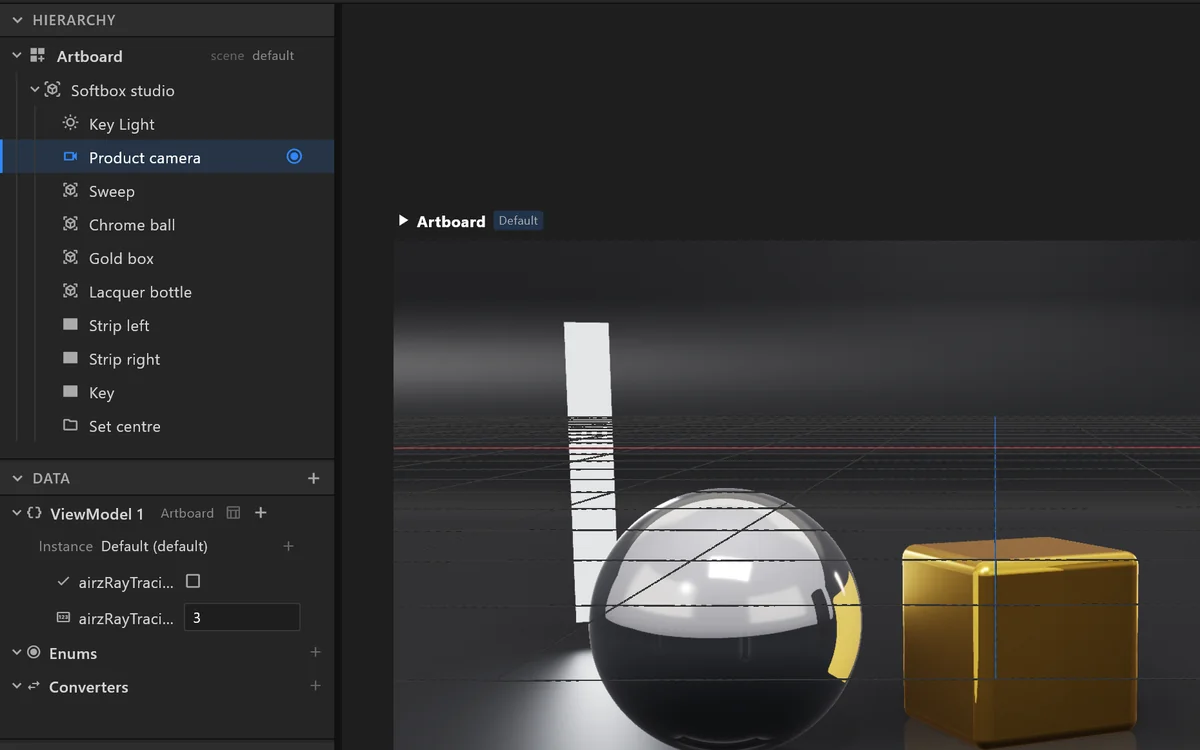1200x750 pixels.
Task: Click the Strip left rectangle icon
Action: pos(70,325)
